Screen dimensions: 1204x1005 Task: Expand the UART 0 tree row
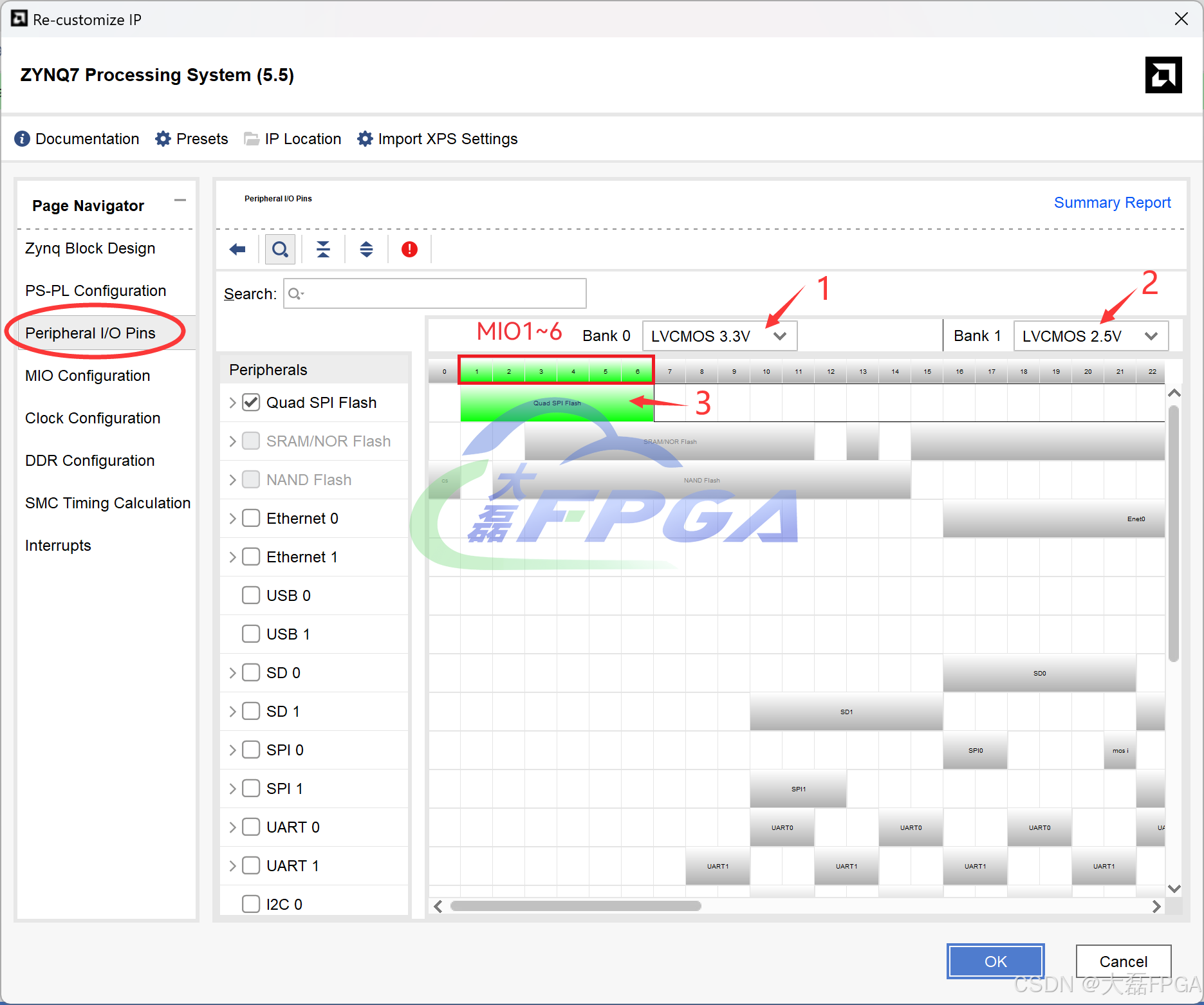pos(232,827)
